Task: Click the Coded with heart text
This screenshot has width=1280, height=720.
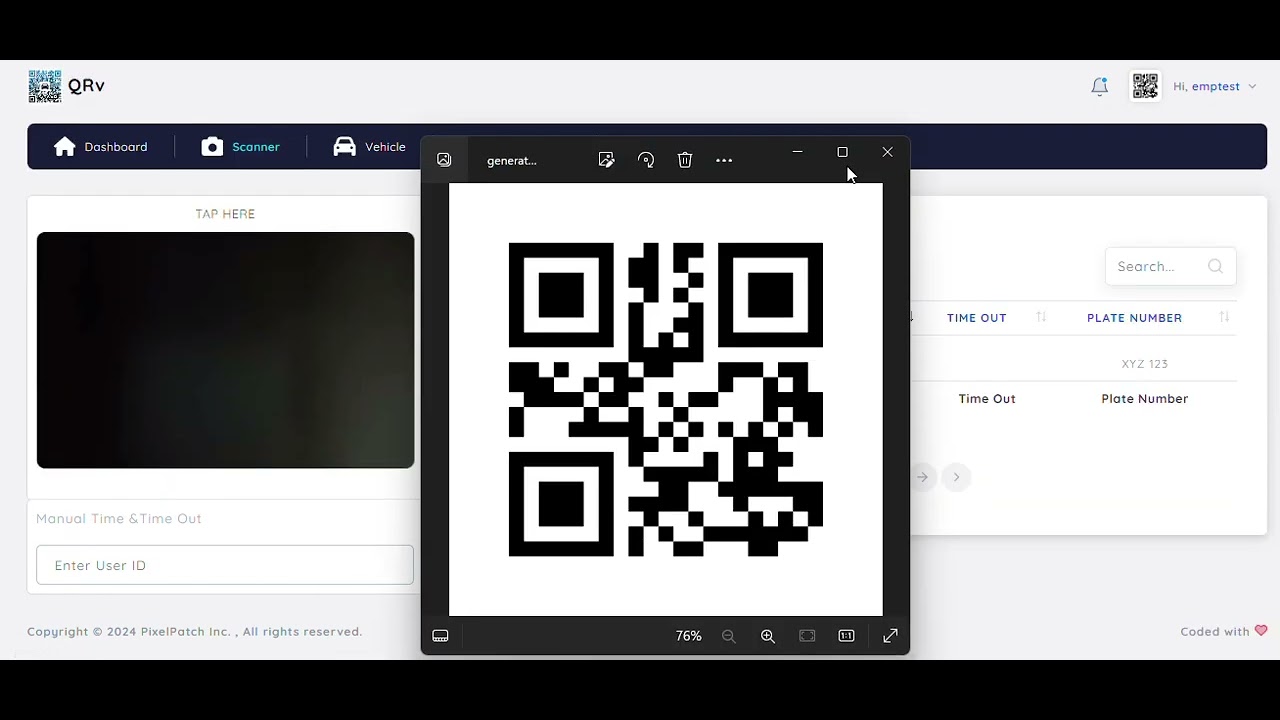Action: (x=1224, y=632)
